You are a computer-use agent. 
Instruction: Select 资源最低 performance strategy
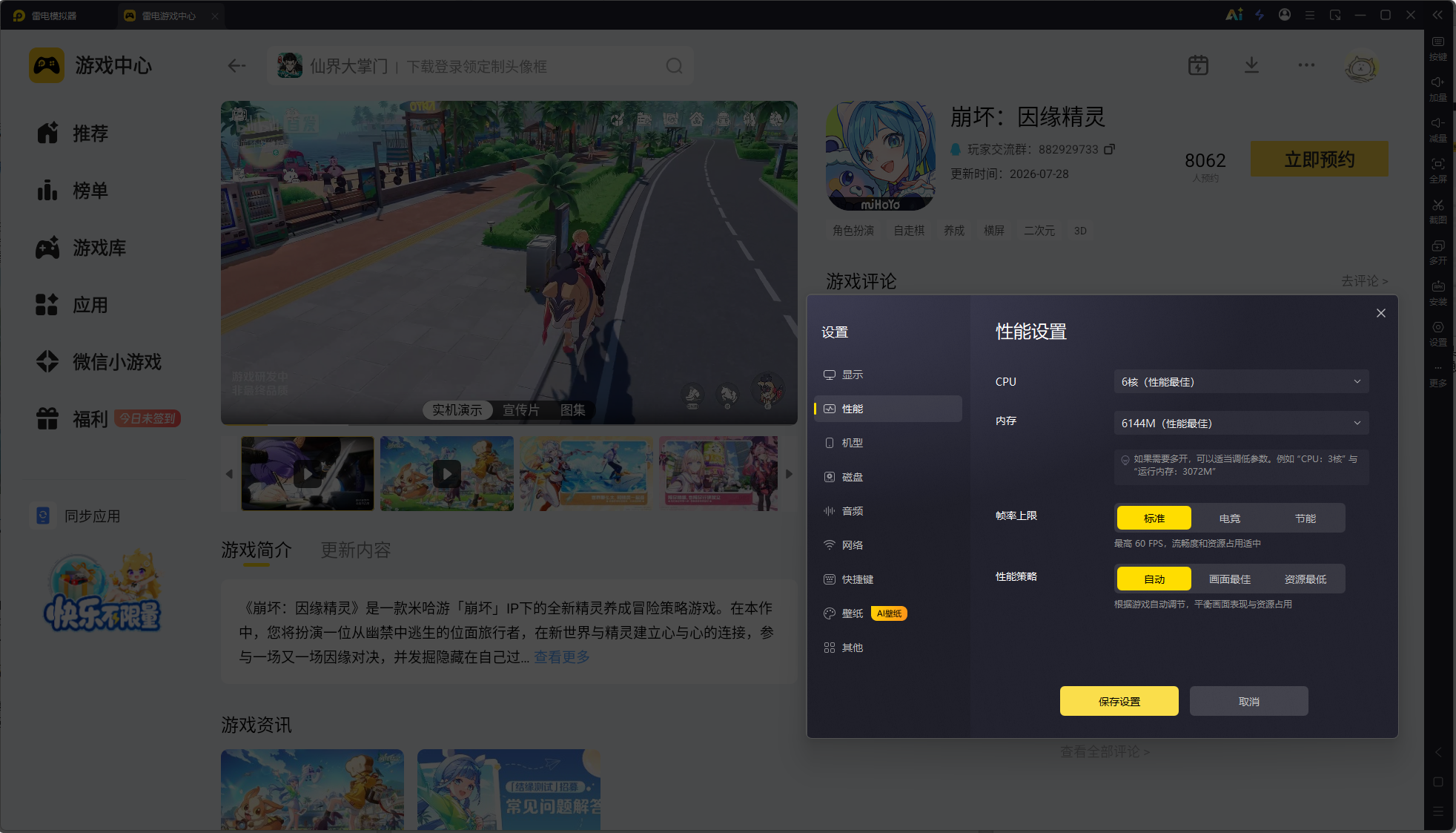[1306, 579]
